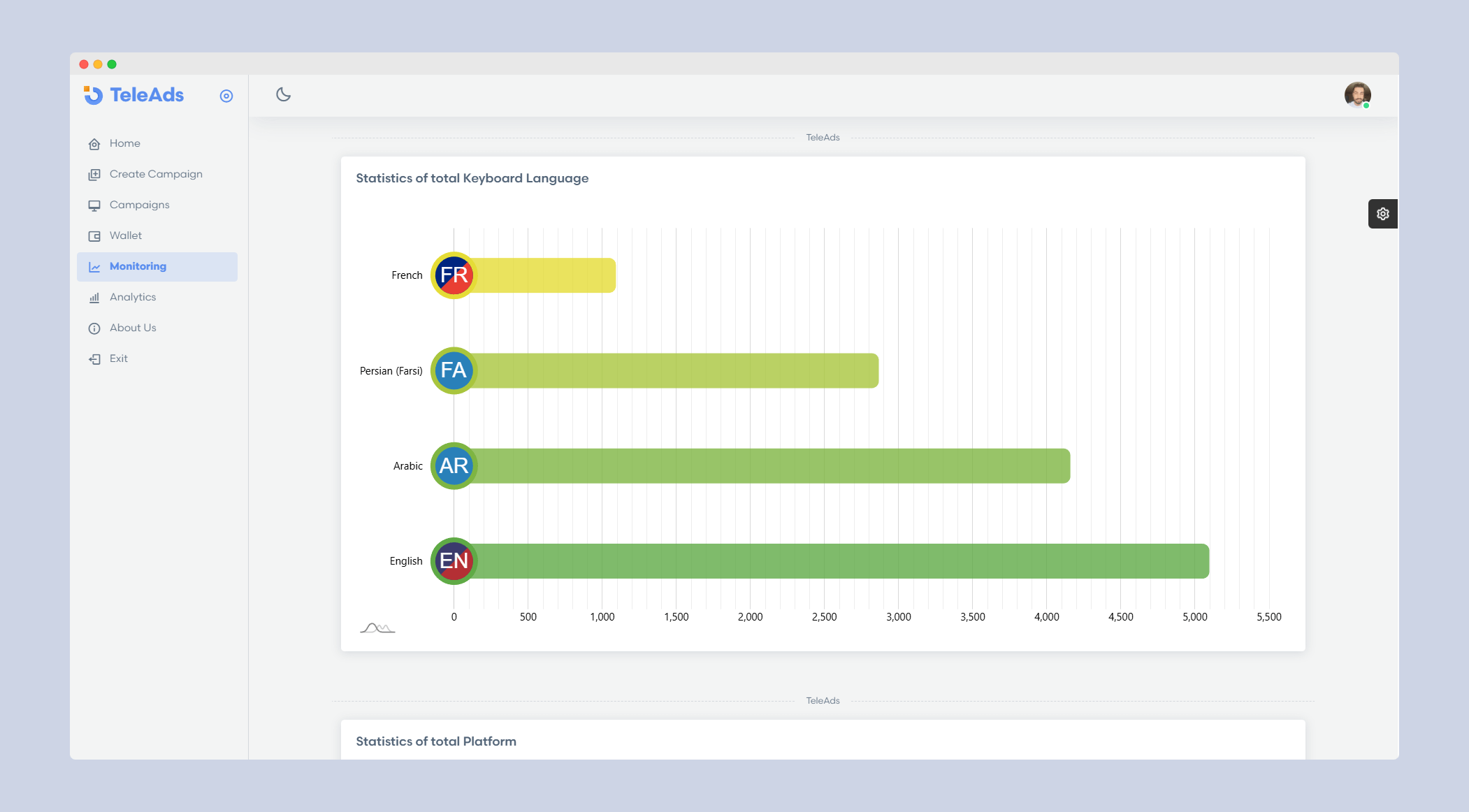Image resolution: width=1469 pixels, height=812 pixels.
Task: Click the Wallet icon
Action: click(x=94, y=236)
